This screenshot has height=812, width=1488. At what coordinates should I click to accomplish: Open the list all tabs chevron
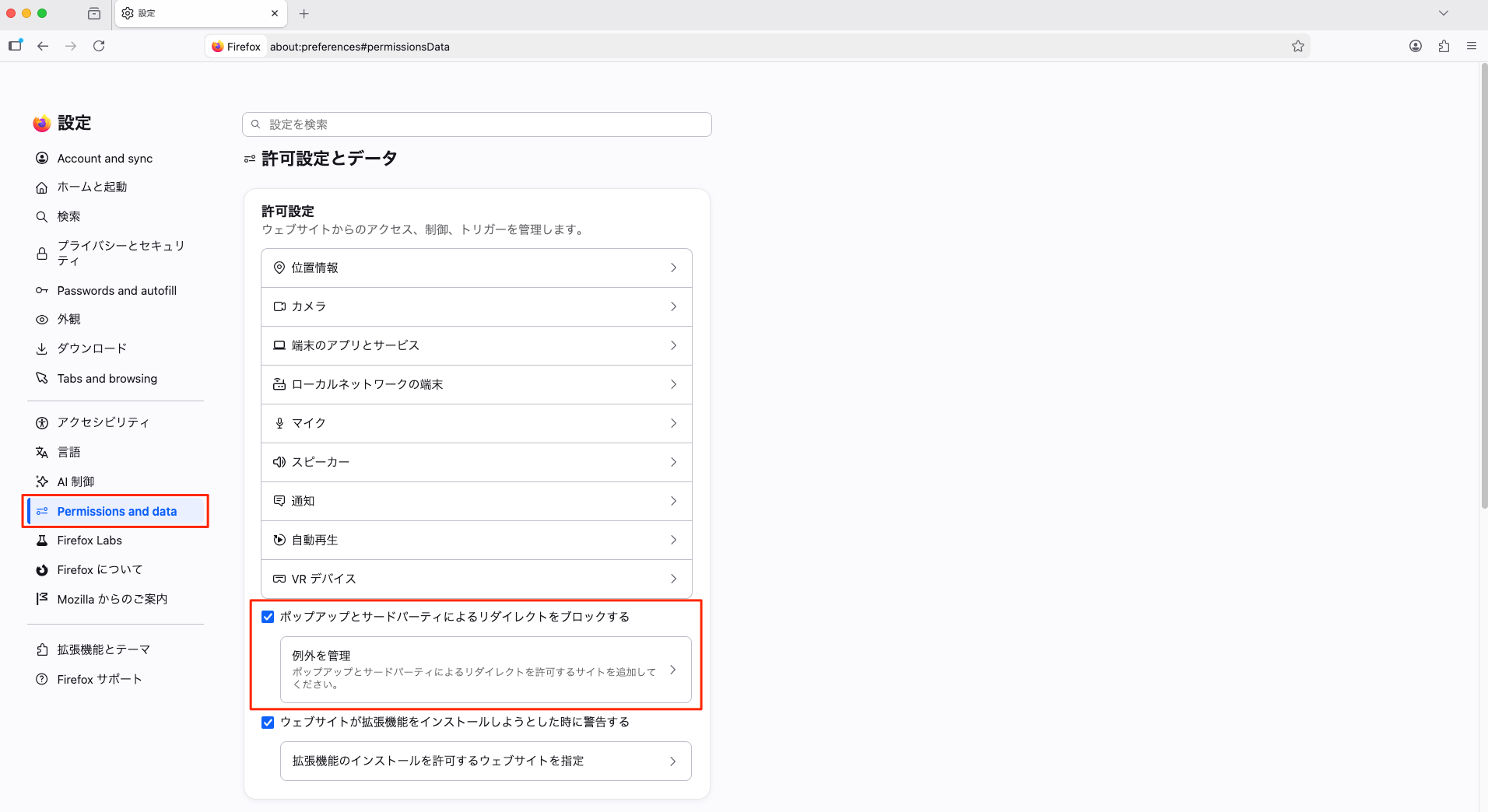tap(1444, 13)
